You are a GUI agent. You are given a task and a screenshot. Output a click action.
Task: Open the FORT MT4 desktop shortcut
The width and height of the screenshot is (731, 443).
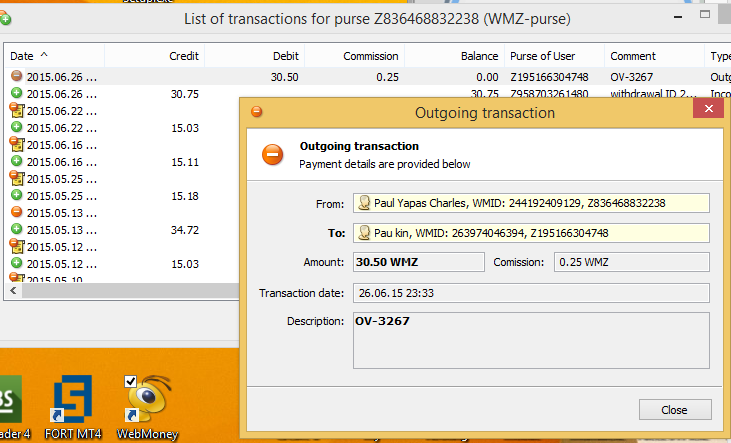coord(73,407)
